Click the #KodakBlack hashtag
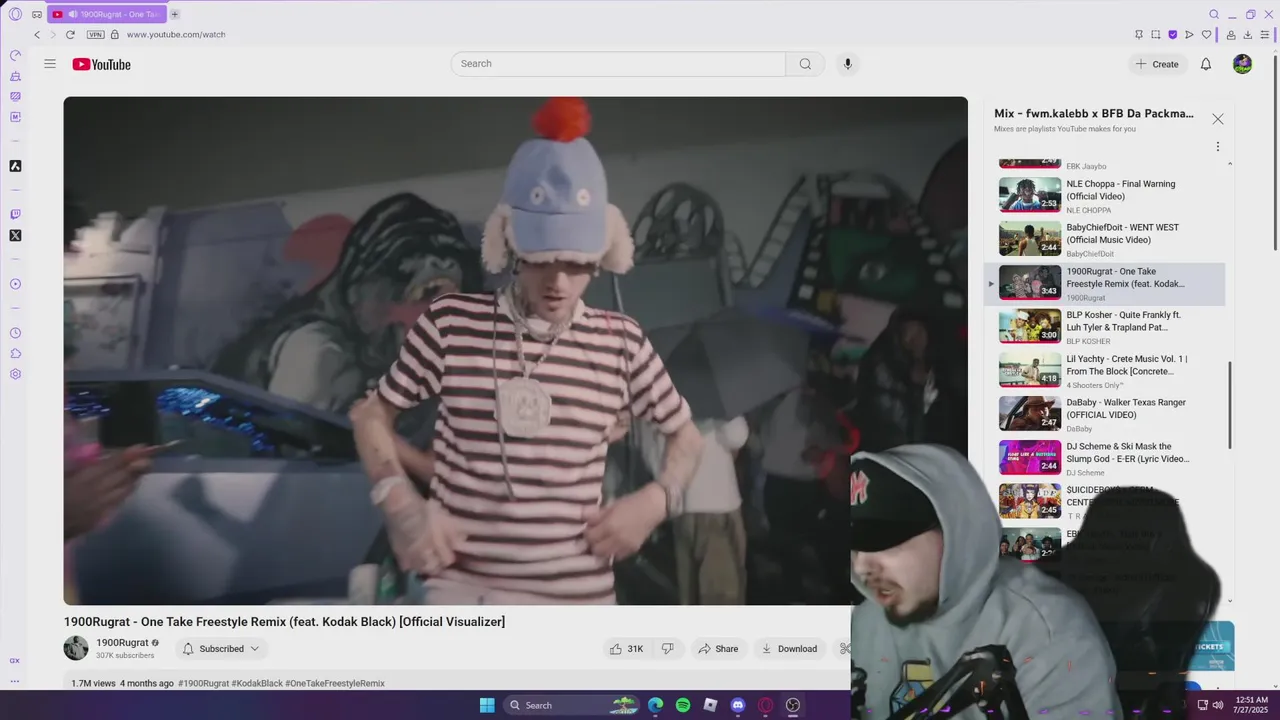 click(x=257, y=683)
